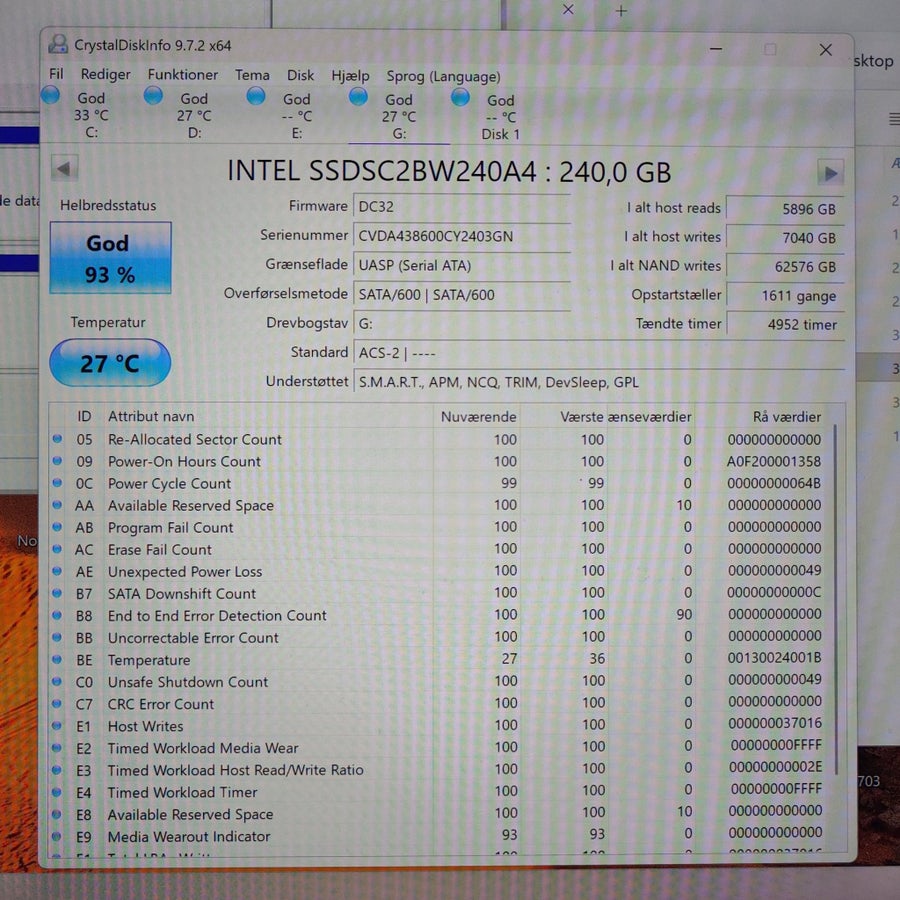Click status dot for Unexpected Power Loss

[57, 571]
